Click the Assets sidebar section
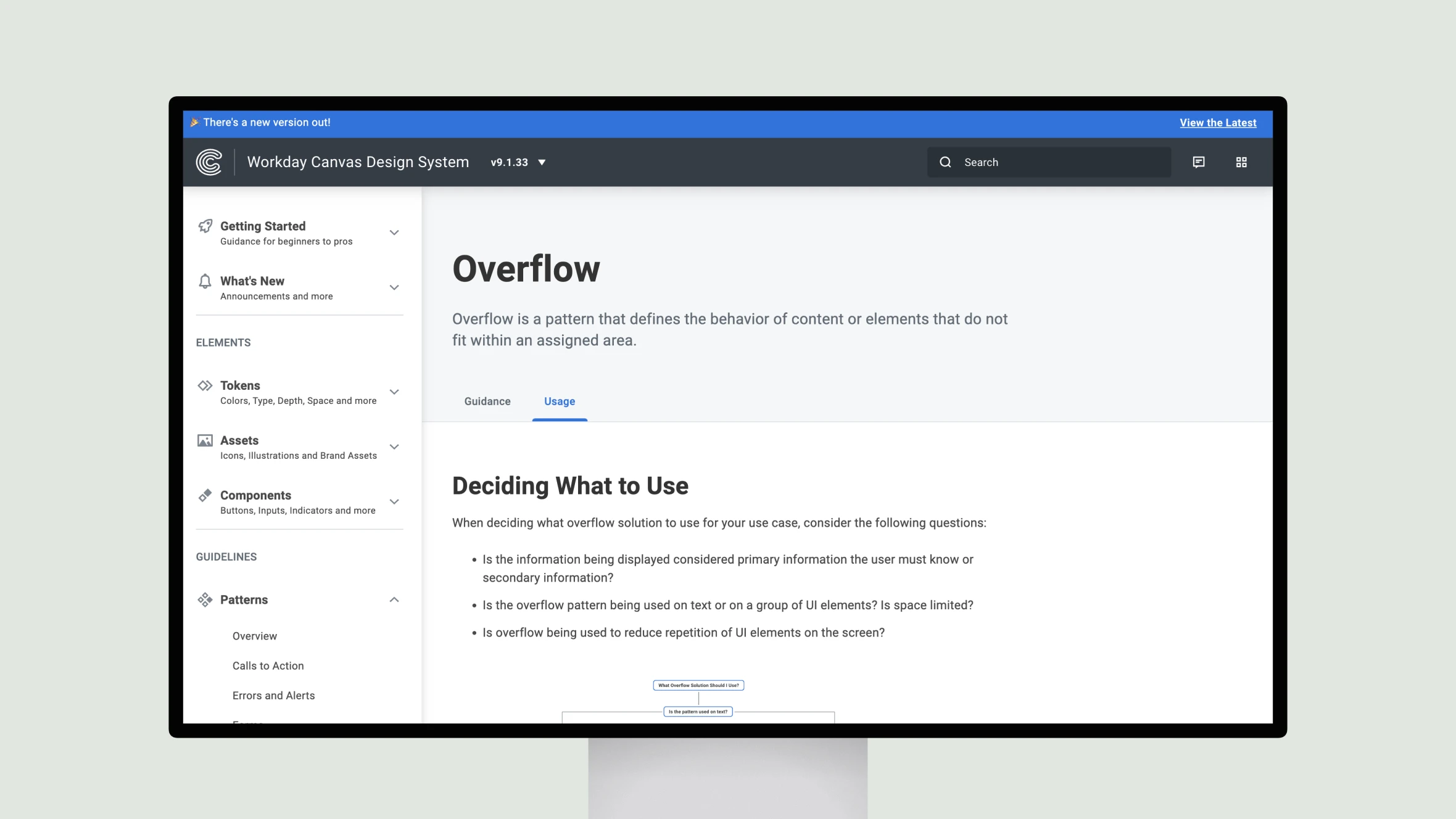This screenshot has width=1456, height=819. point(299,446)
